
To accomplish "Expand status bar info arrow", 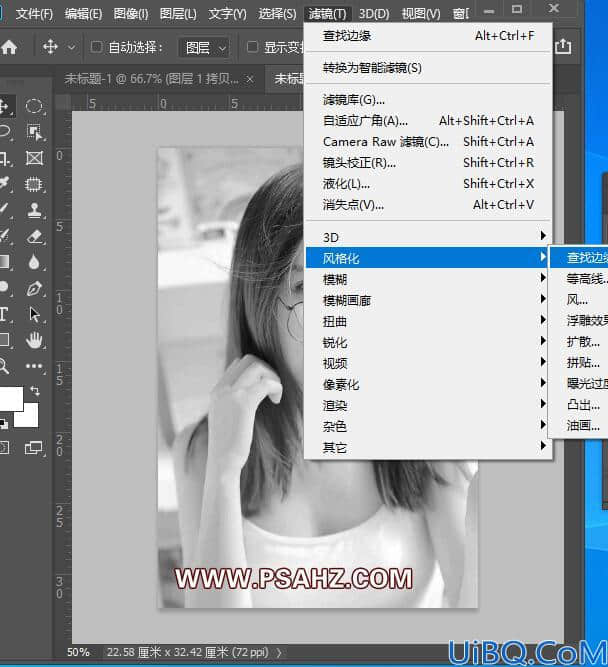I will pos(279,652).
